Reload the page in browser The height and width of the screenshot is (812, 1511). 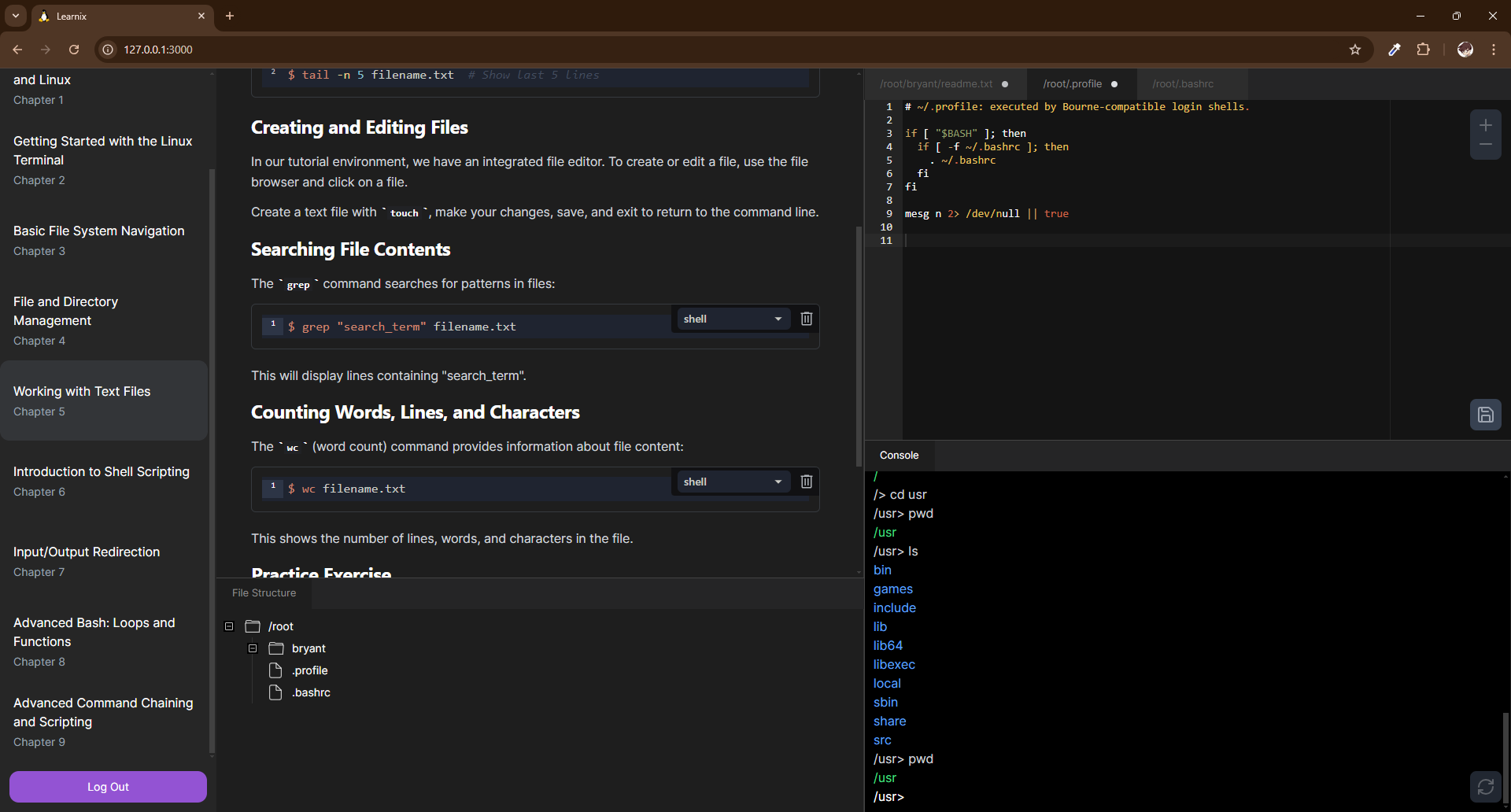74,50
